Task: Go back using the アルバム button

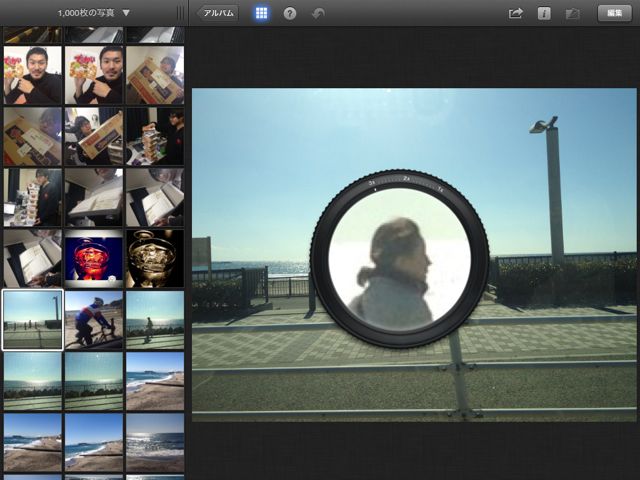Action: point(218,13)
